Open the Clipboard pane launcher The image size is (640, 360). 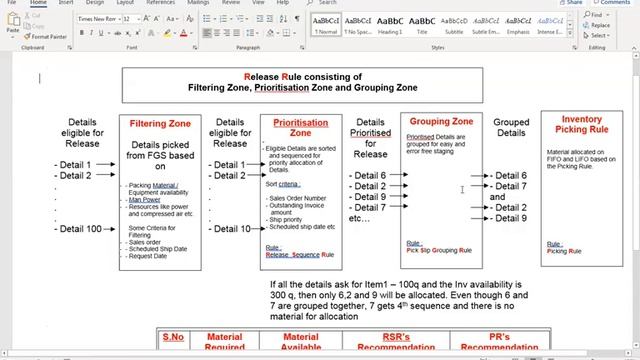pos(69,48)
